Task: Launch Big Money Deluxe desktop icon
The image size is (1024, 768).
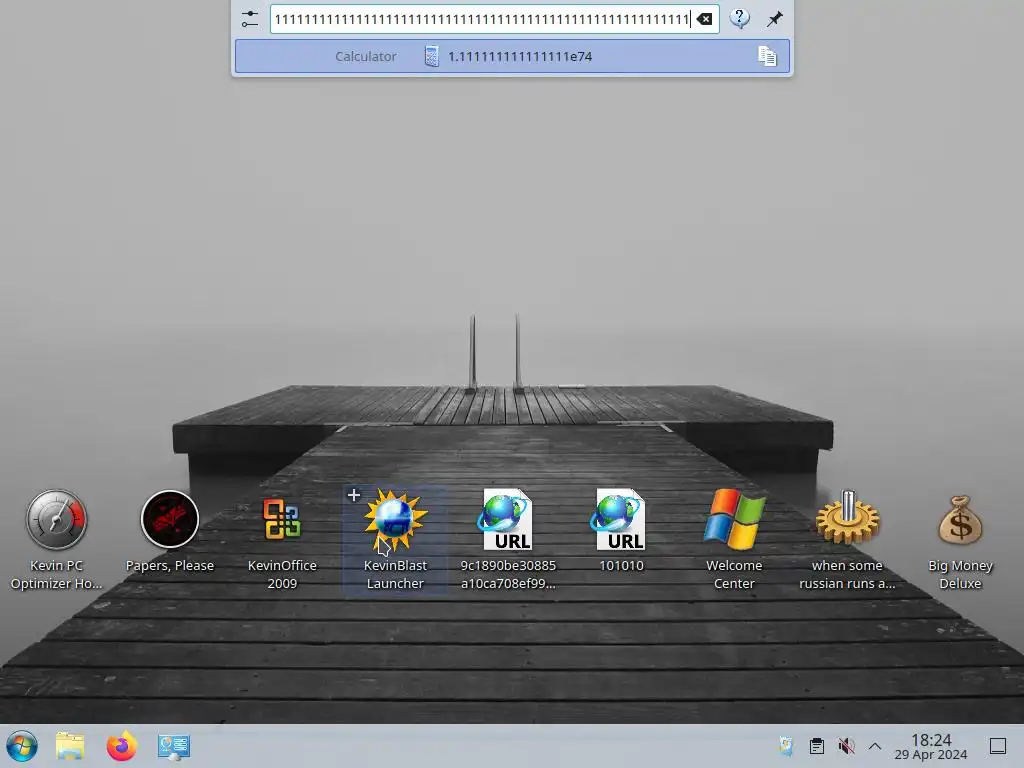Action: click(x=960, y=542)
